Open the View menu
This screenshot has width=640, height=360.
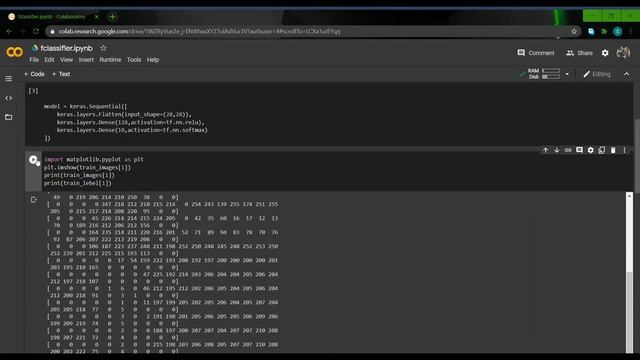tap(67, 60)
